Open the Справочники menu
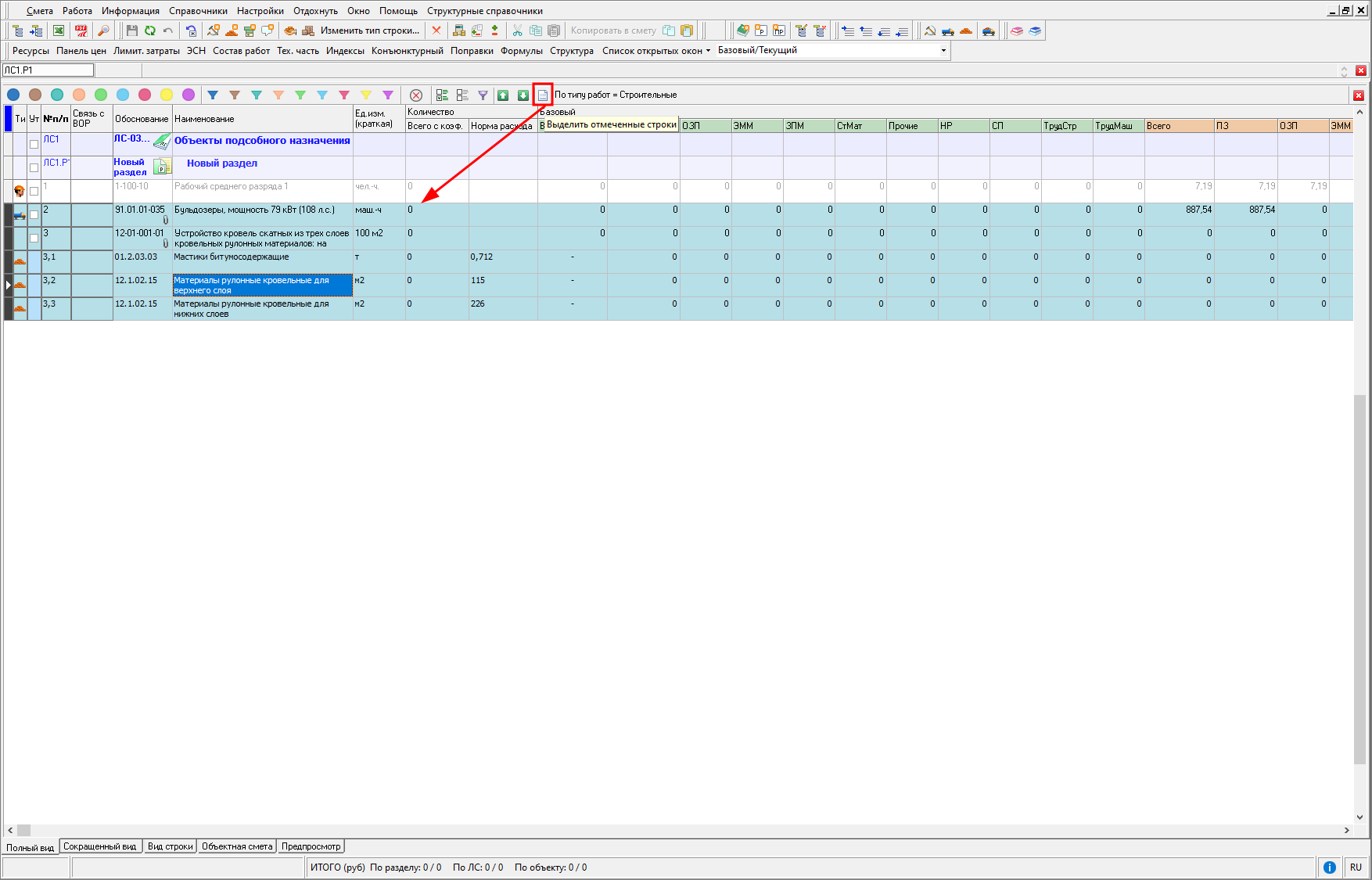The image size is (1372, 880). [198, 11]
